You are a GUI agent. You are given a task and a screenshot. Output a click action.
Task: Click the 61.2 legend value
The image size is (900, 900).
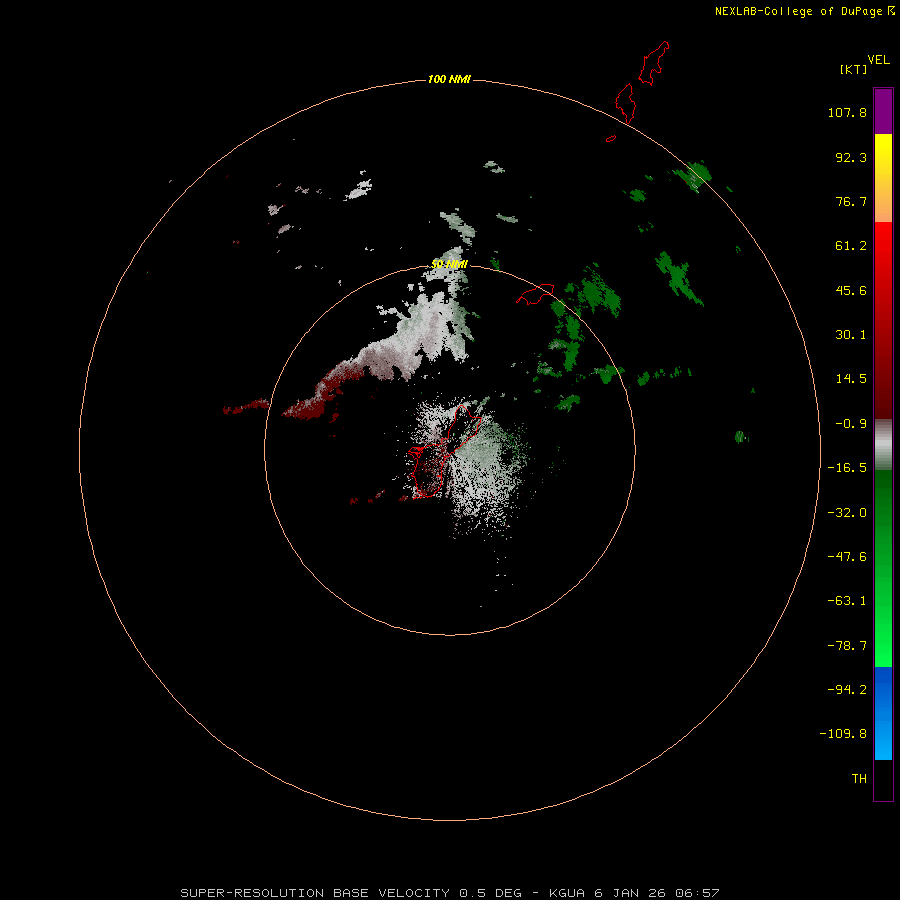851,246
